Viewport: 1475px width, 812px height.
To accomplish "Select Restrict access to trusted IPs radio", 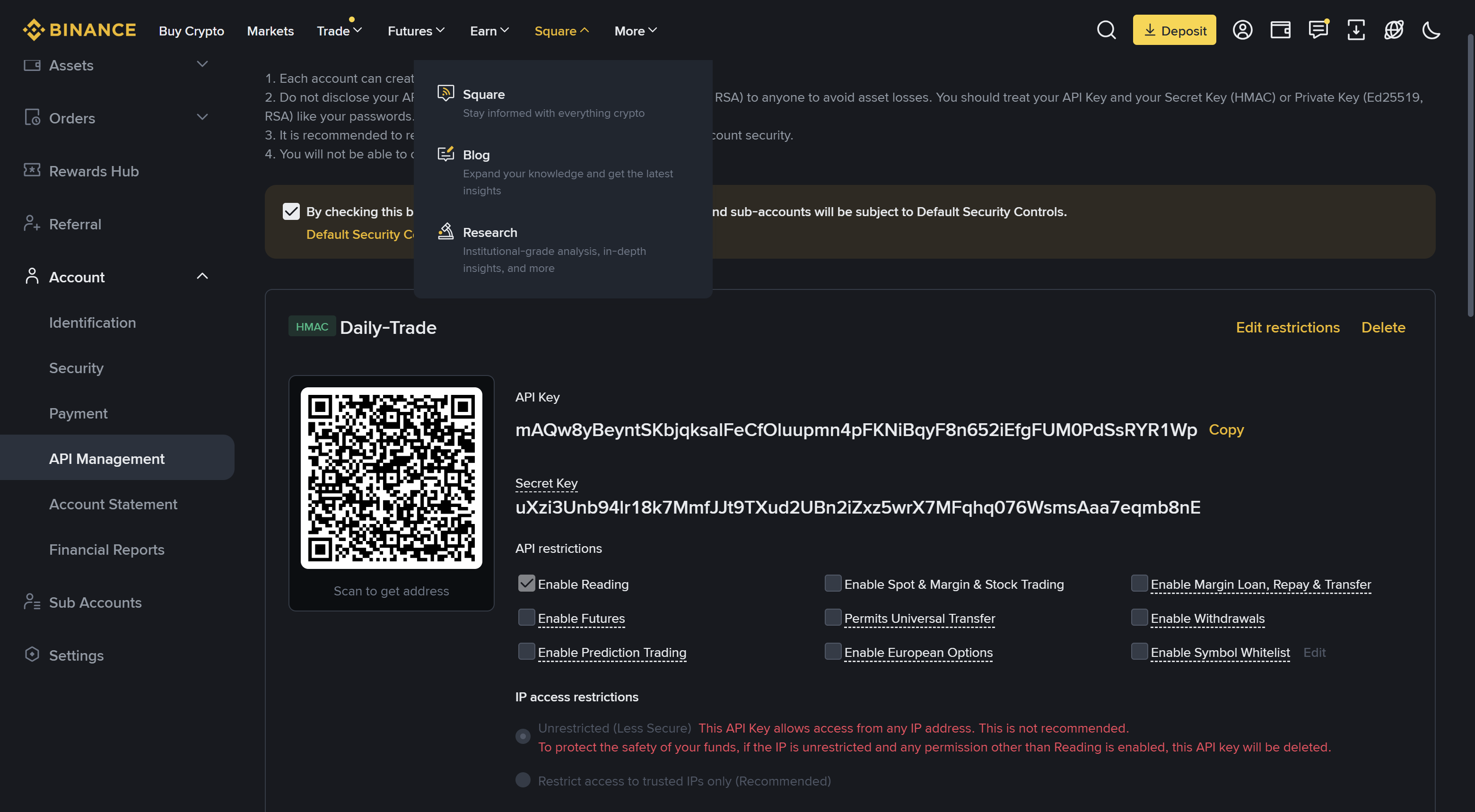I will point(523,779).
